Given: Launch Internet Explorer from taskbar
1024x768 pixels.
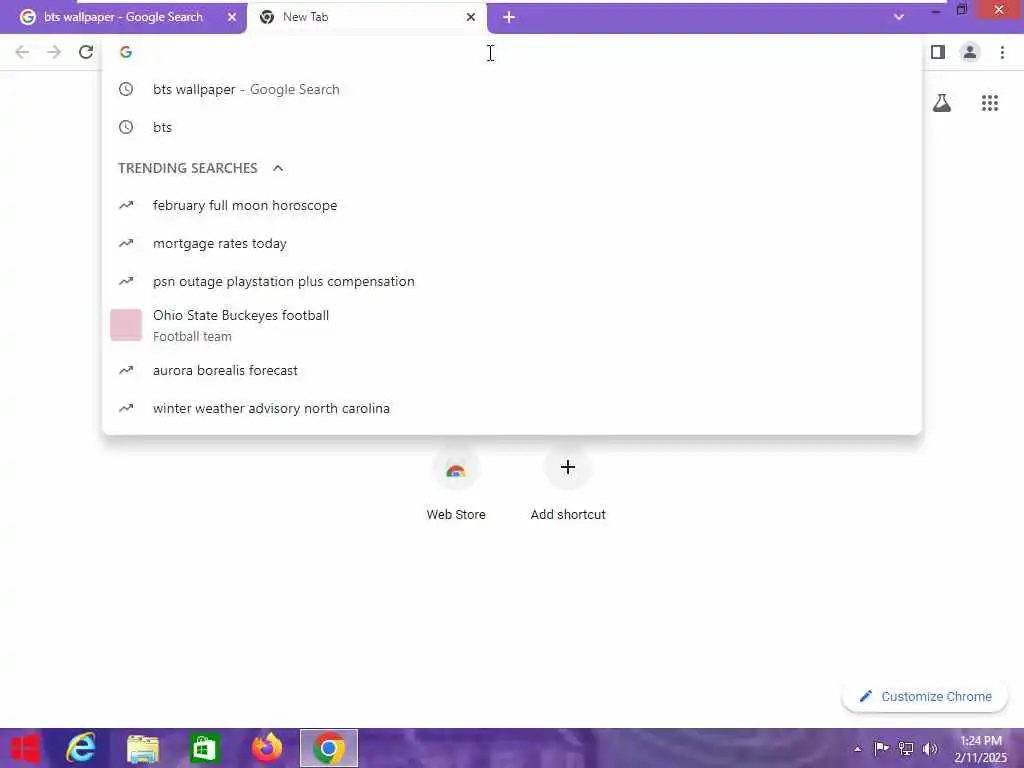Looking at the screenshot, I should point(82,748).
